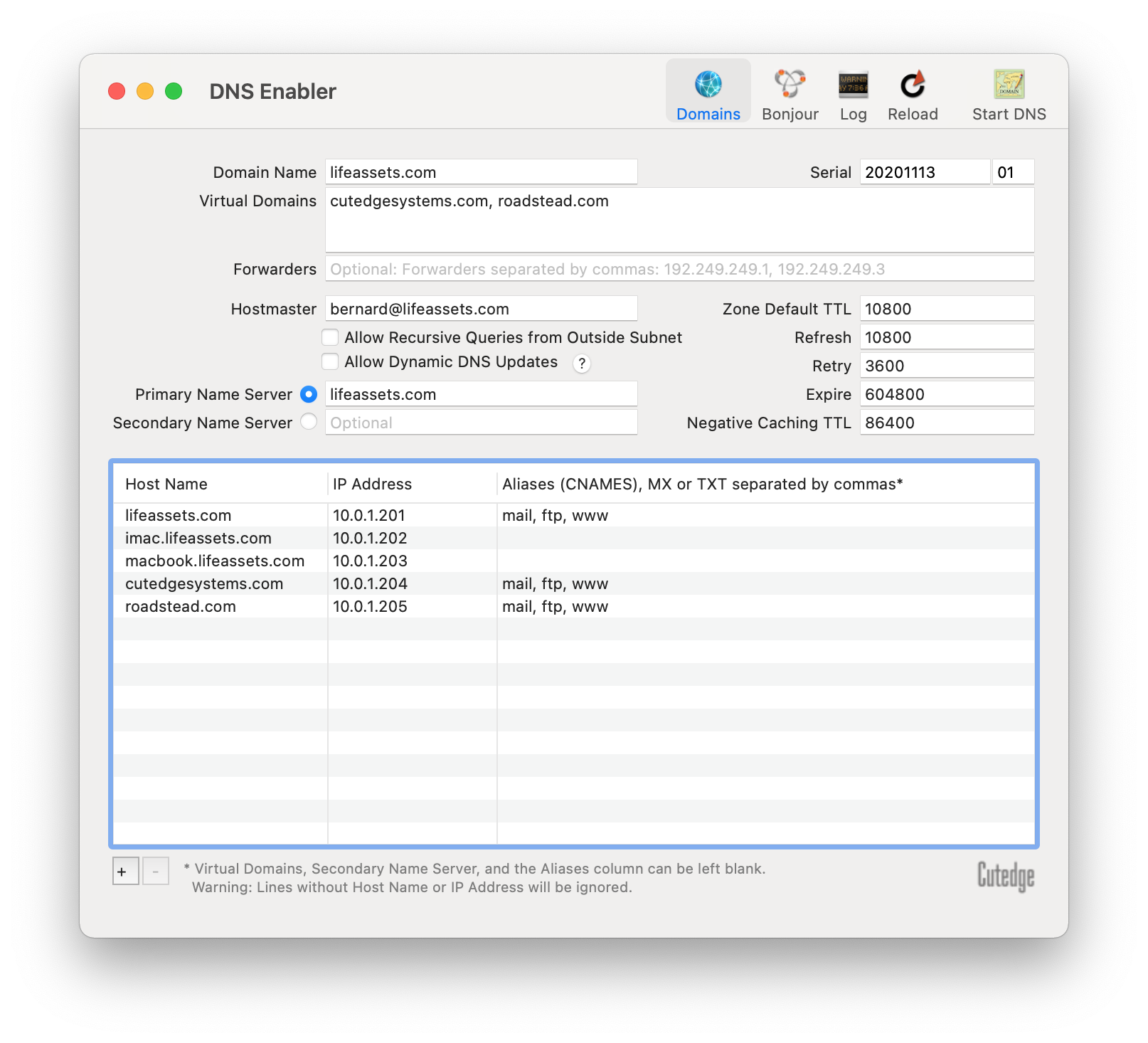Screen dimensions: 1148x1043
Task: Select the imac.lifeassets.com host row
Action: [198, 539]
